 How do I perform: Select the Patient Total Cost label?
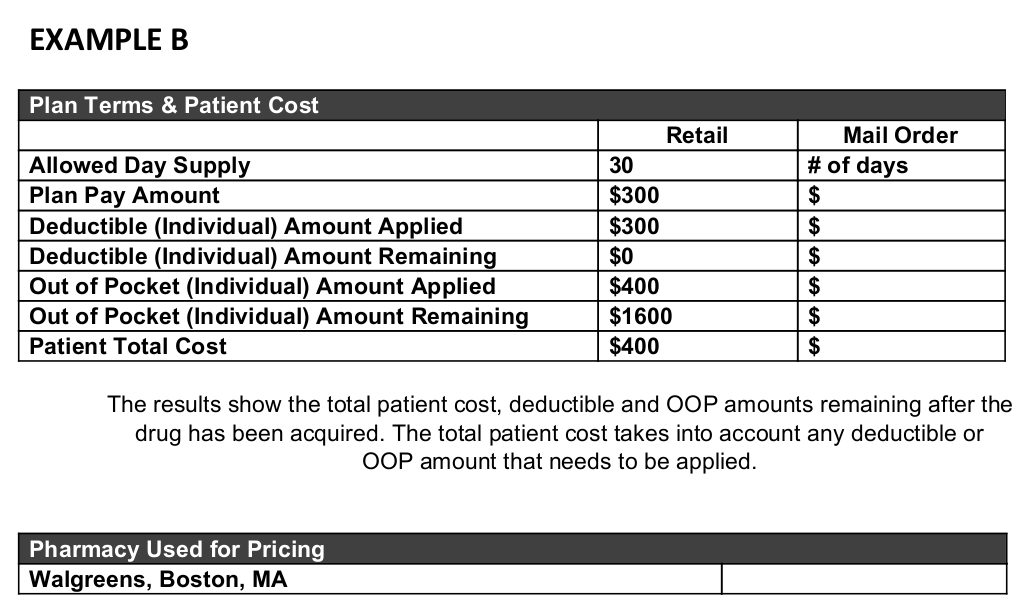point(128,346)
